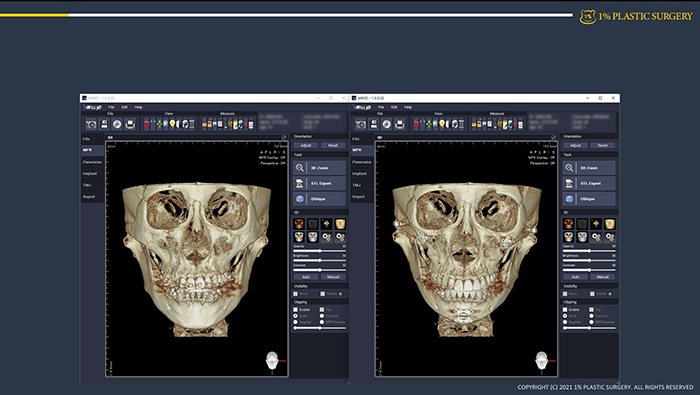
Task: Click Opacity slider in left window
Action: 320,251
